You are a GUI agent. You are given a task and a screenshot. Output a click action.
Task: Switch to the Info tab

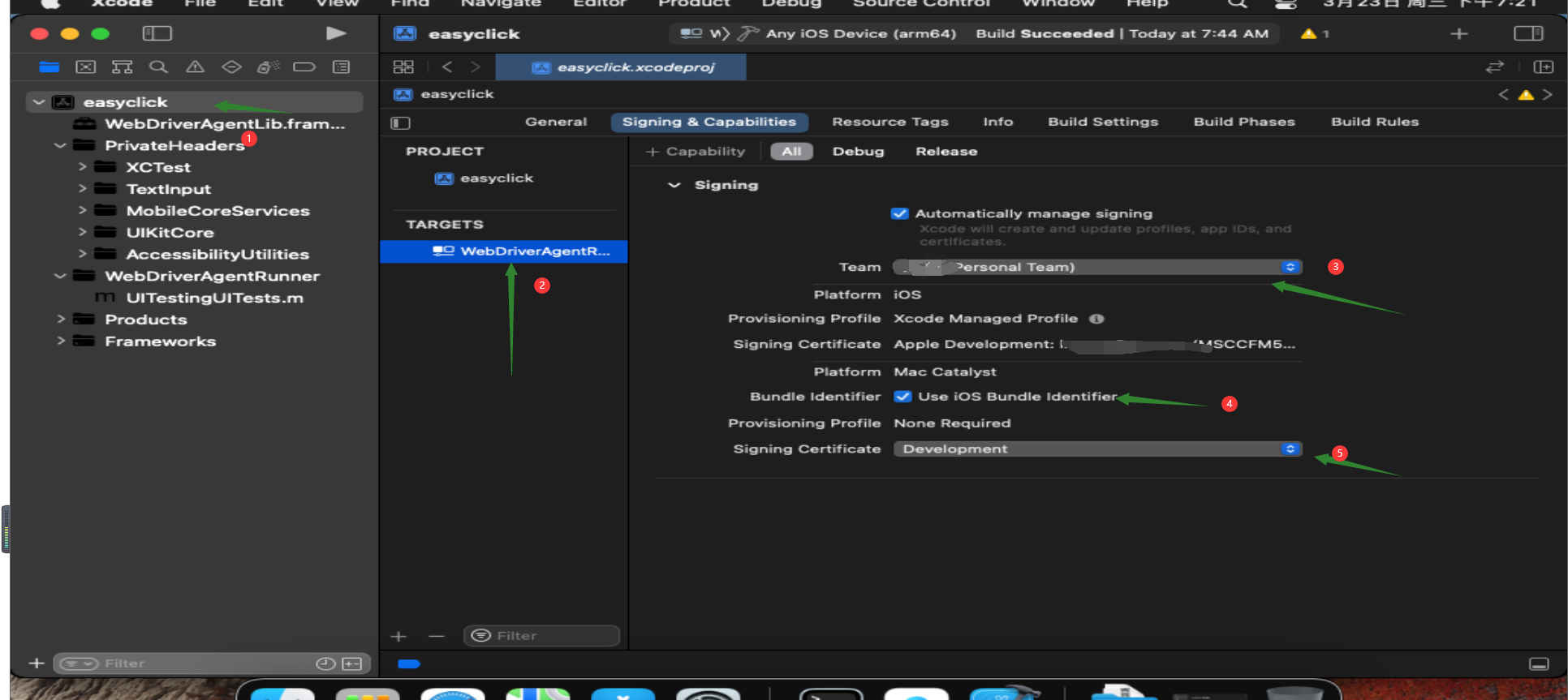(x=998, y=122)
